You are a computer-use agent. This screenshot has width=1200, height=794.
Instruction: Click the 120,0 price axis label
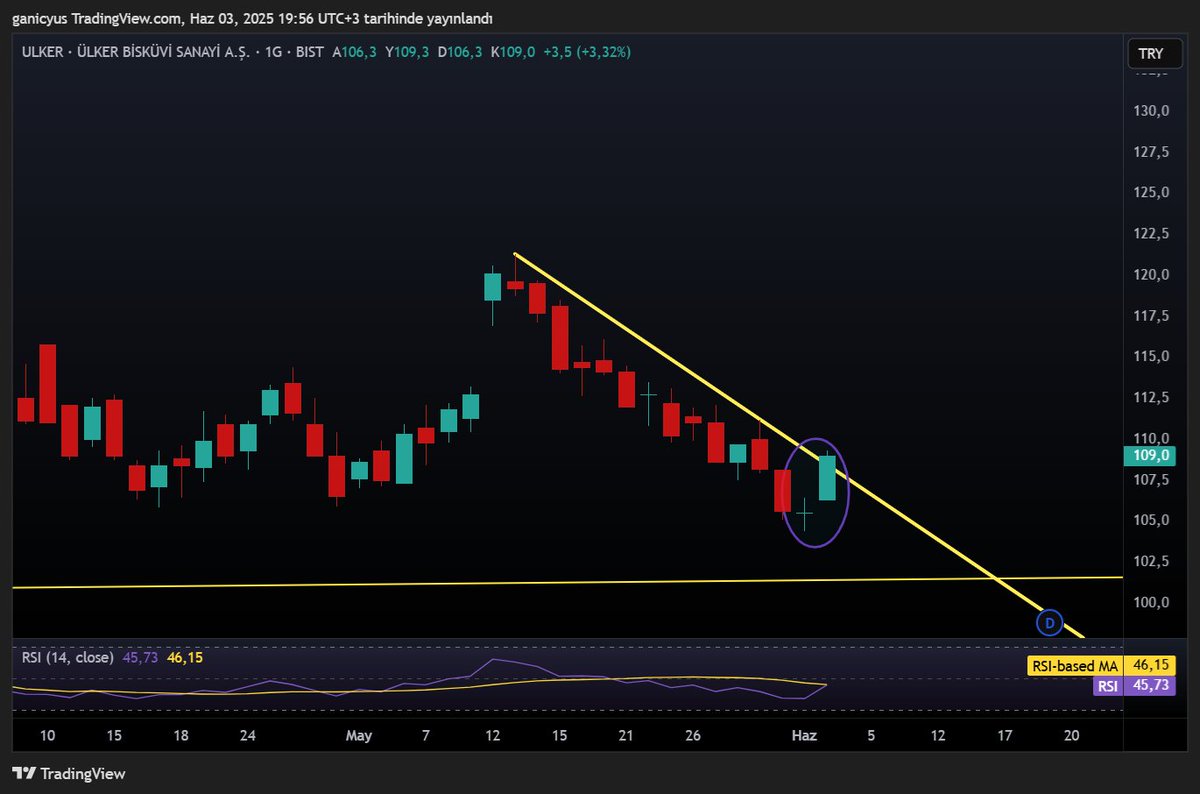(x=1151, y=275)
